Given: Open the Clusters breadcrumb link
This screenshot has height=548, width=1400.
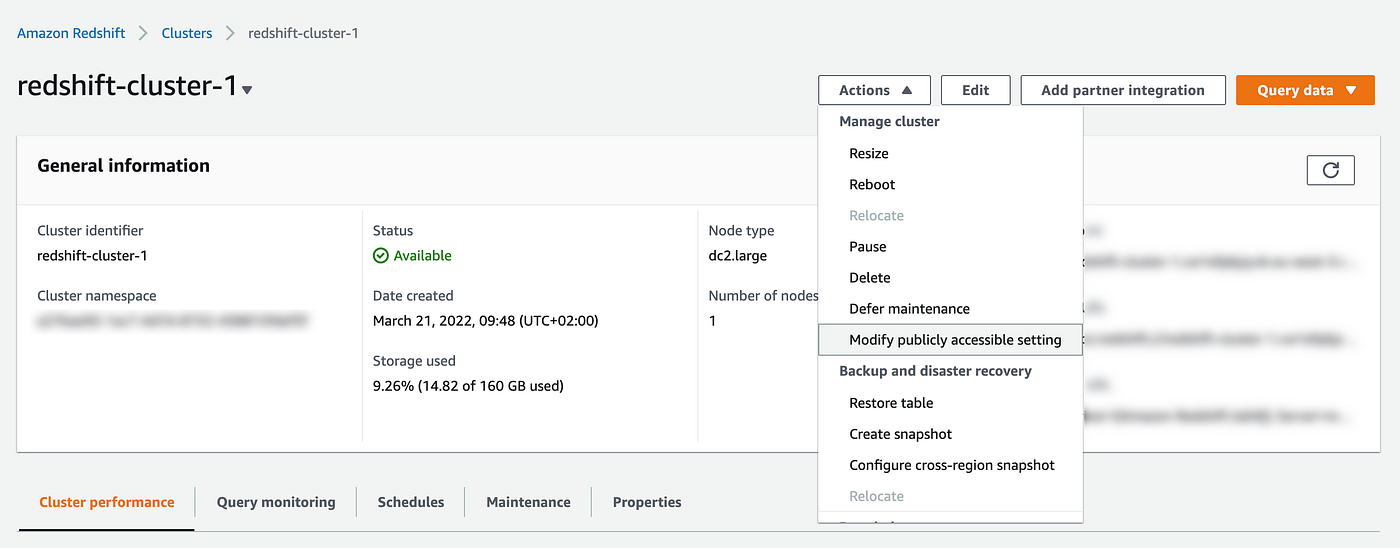Looking at the screenshot, I should (x=187, y=33).
